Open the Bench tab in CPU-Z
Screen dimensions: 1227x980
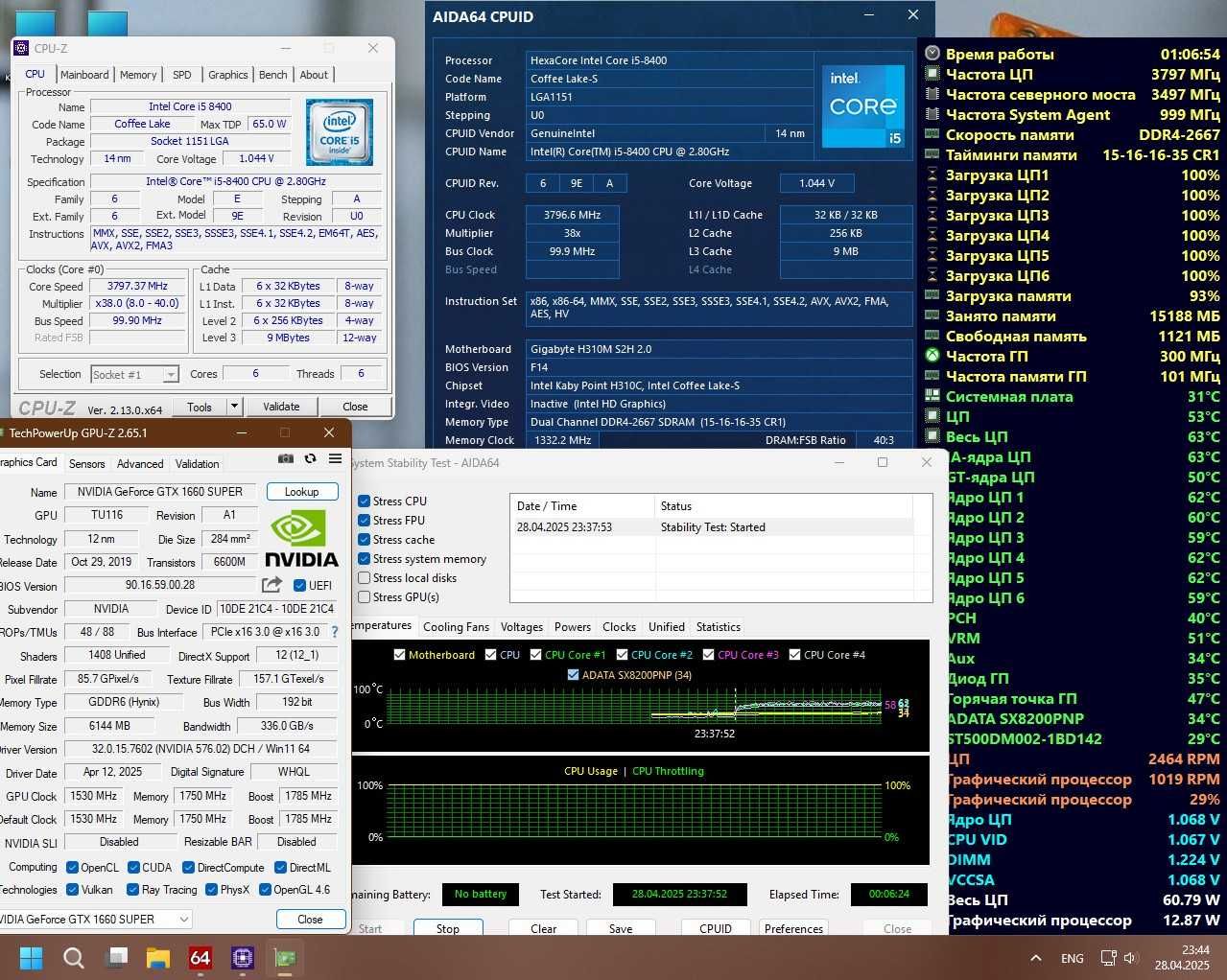(x=273, y=75)
